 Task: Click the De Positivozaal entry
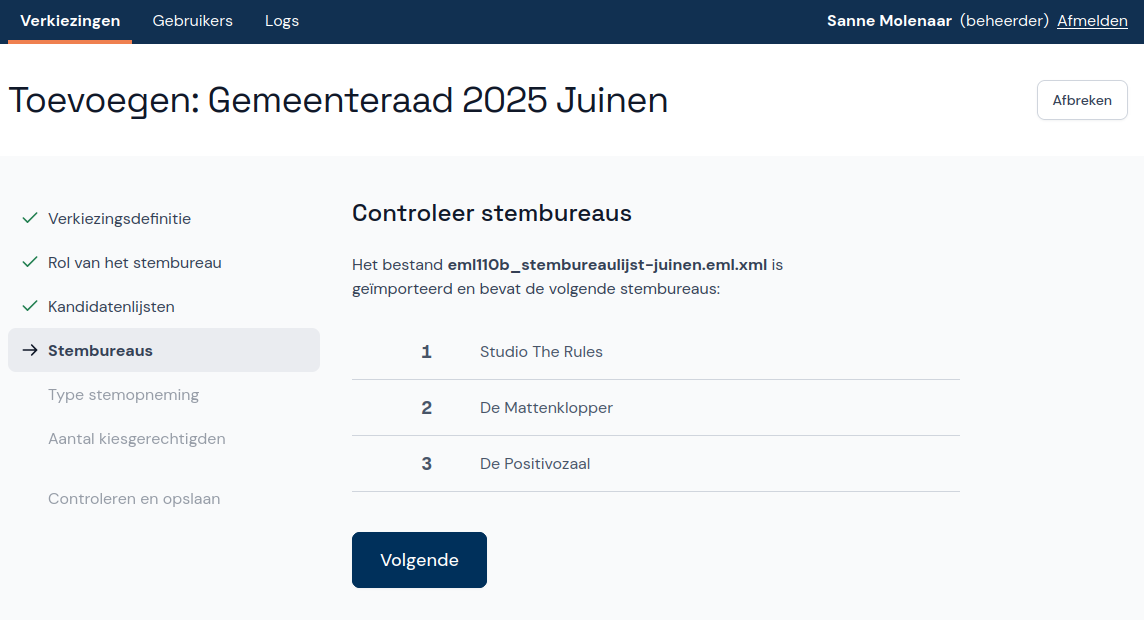(x=535, y=464)
